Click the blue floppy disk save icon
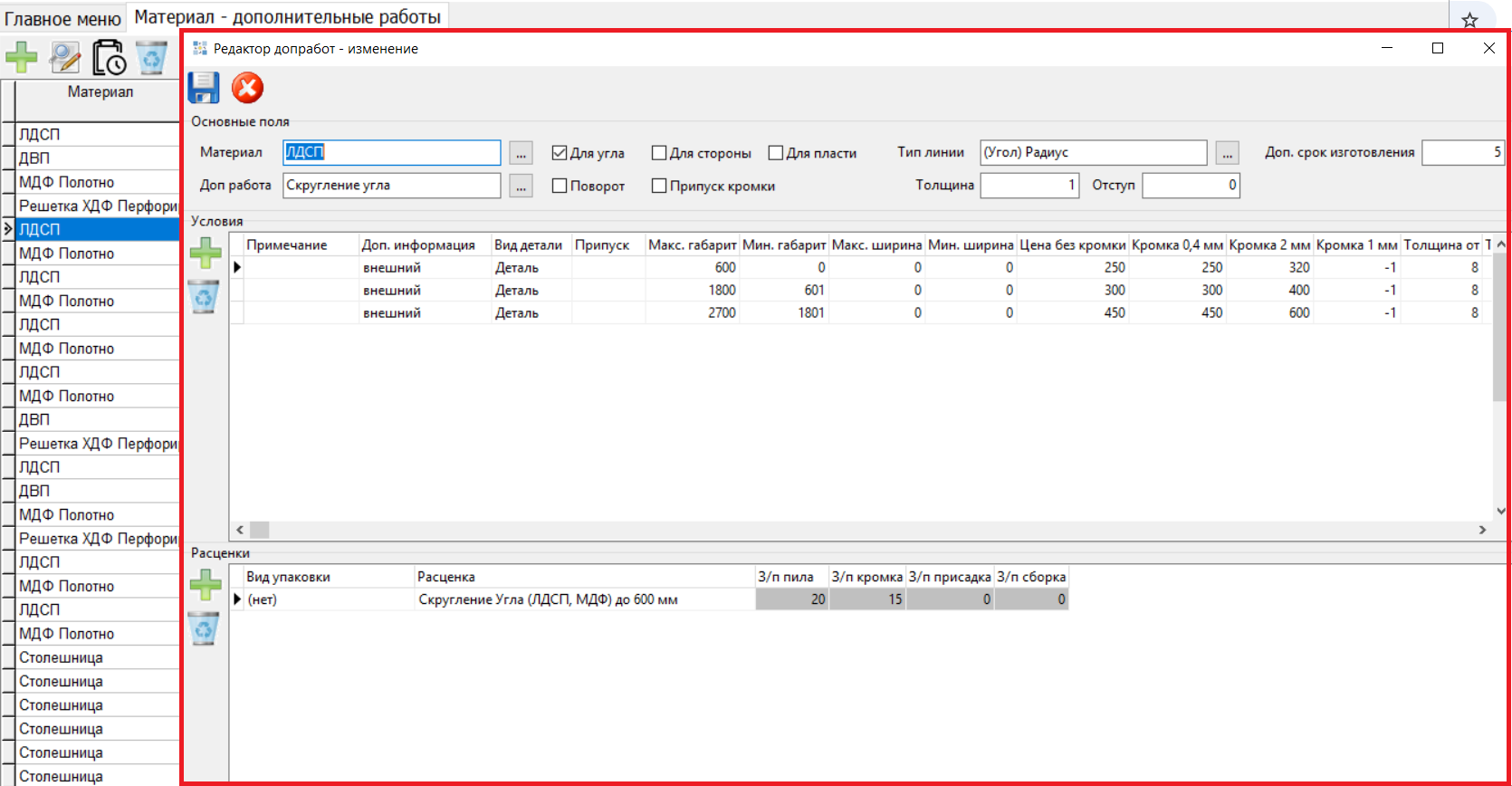This screenshot has width=1512, height=786. point(204,88)
